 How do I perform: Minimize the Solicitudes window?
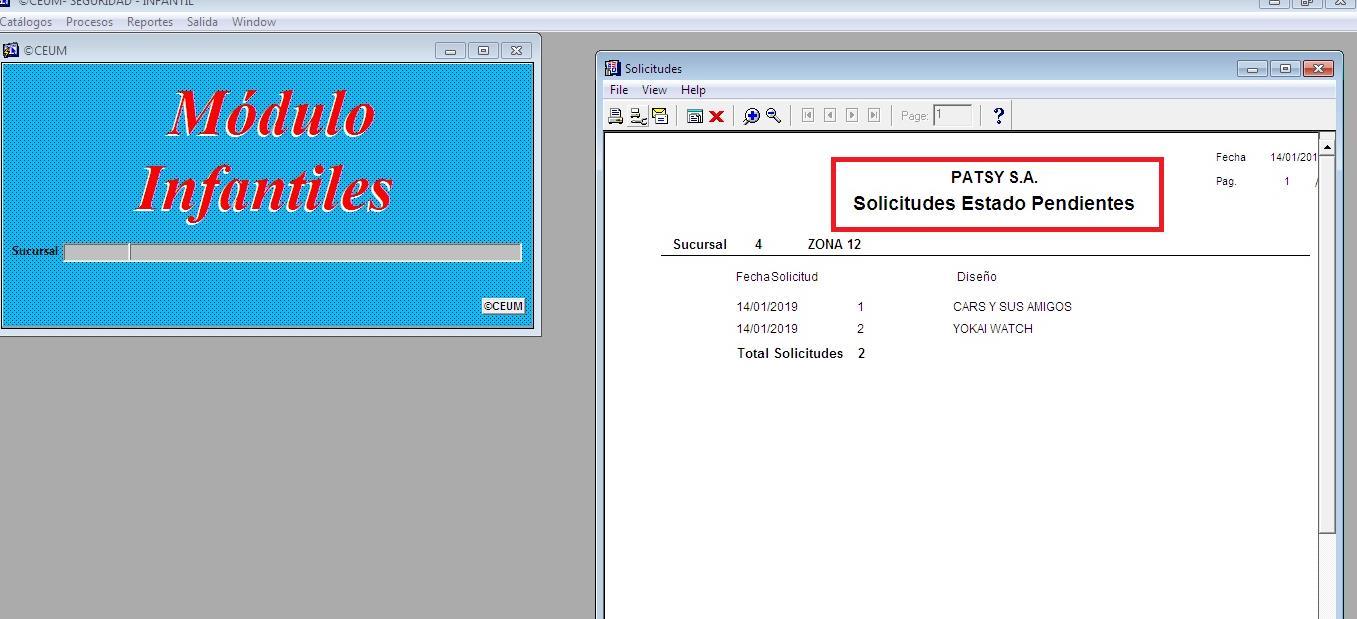tap(1252, 68)
